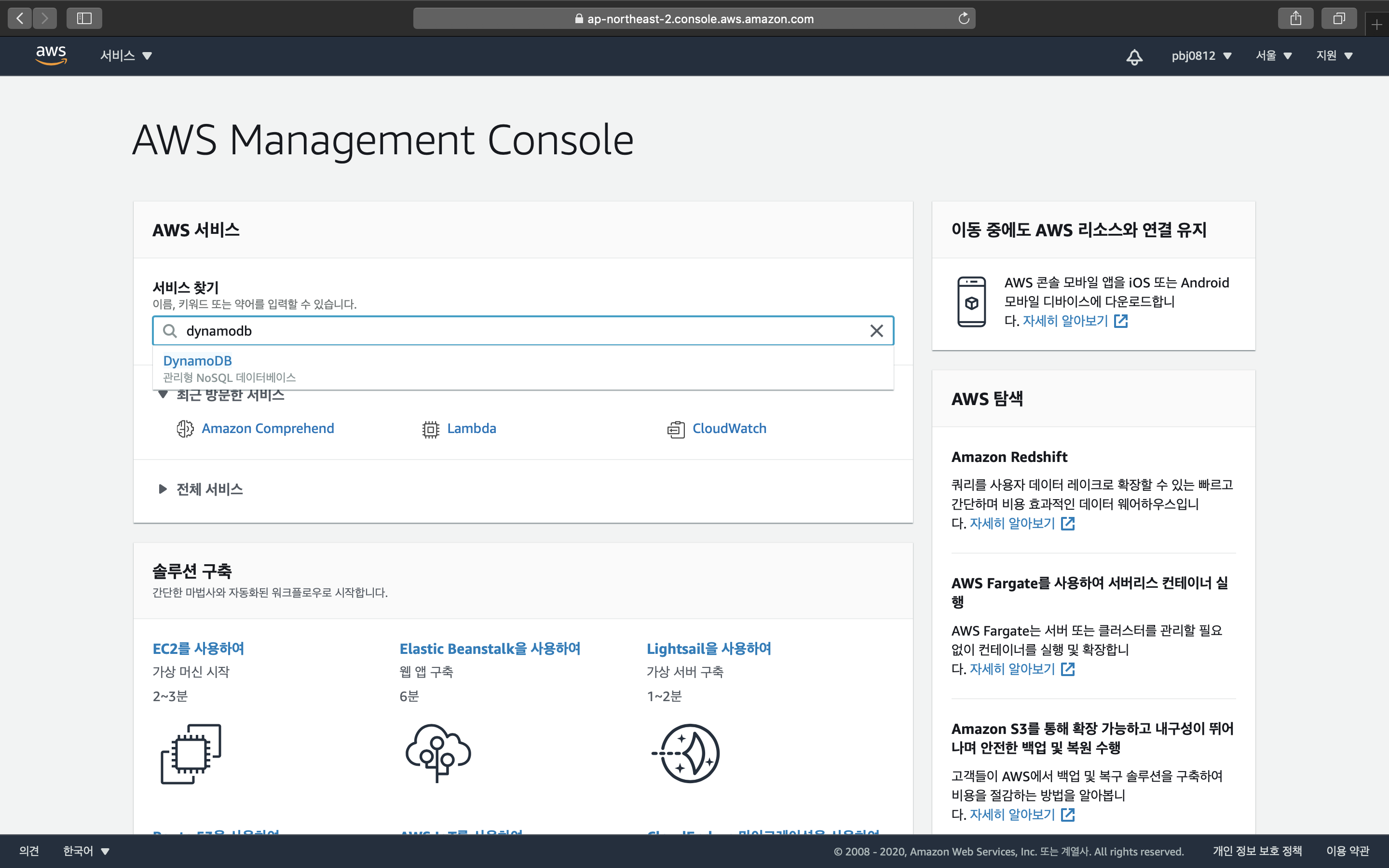The height and width of the screenshot is (868, 1389).
Task: Open the Safari share icon
Action: tap(1295, 18)
